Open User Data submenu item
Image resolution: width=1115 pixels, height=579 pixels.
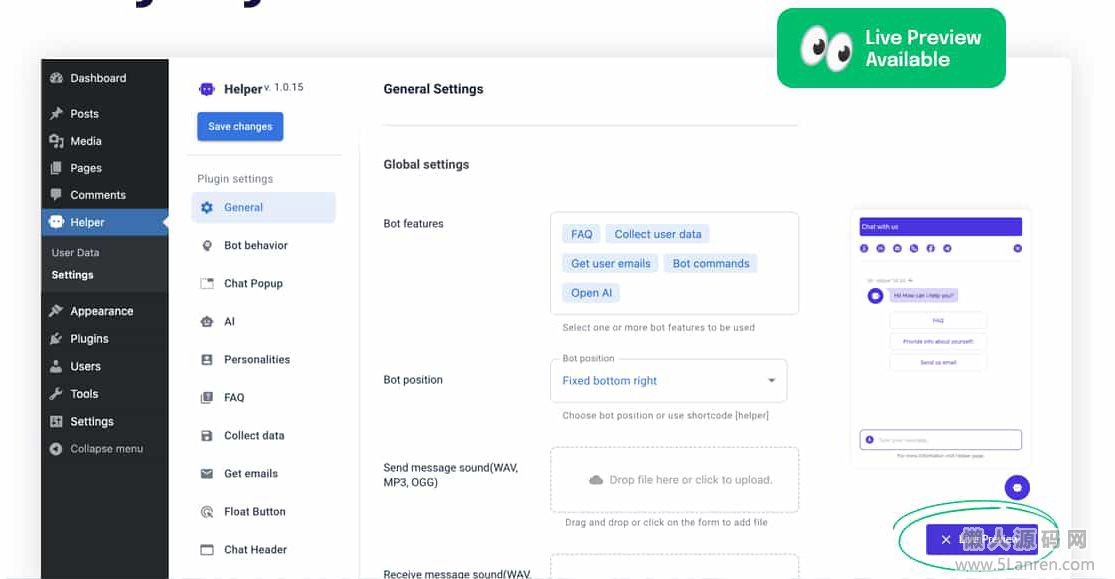75,253
